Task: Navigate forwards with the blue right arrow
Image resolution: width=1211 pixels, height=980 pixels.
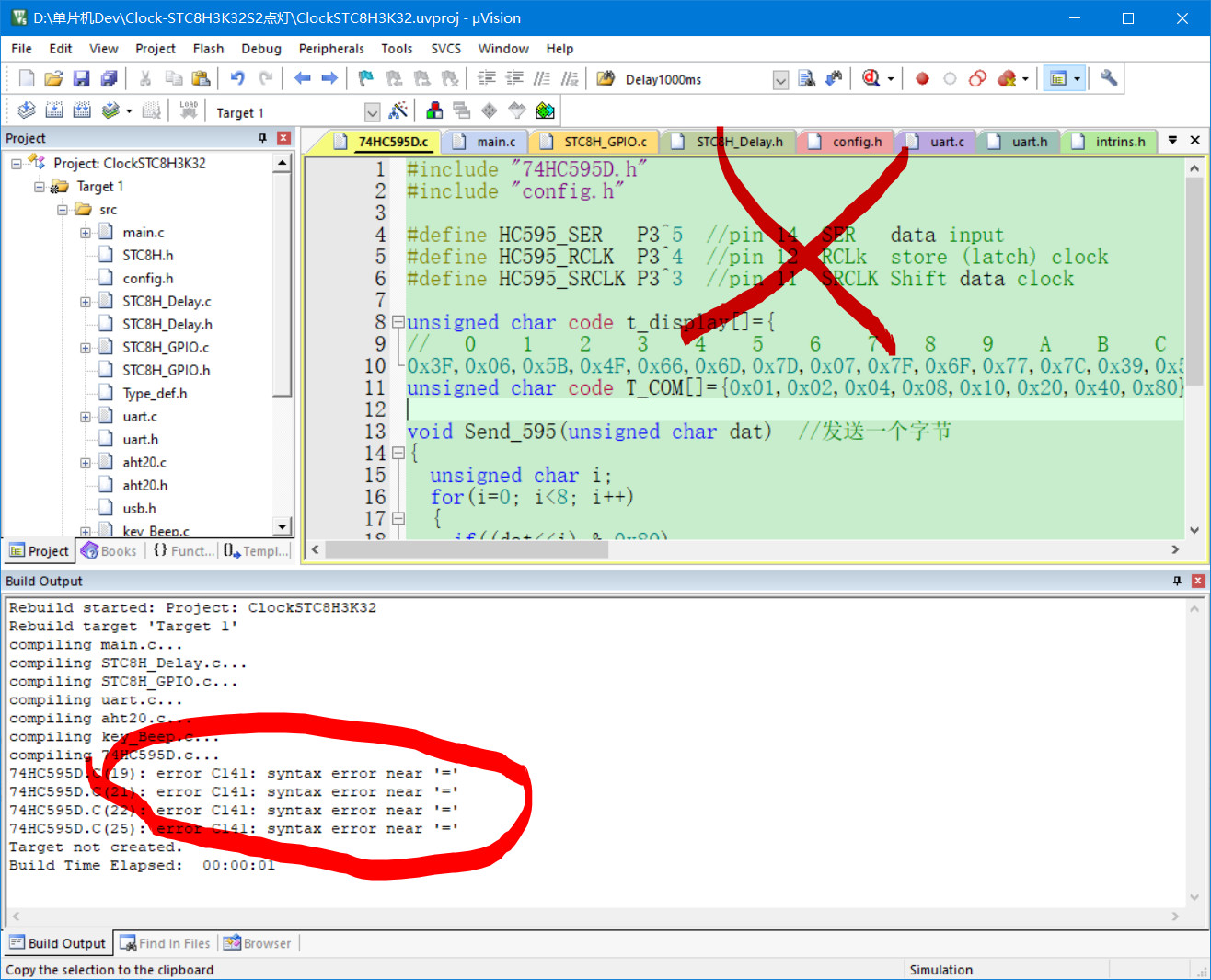Action: 329,79
